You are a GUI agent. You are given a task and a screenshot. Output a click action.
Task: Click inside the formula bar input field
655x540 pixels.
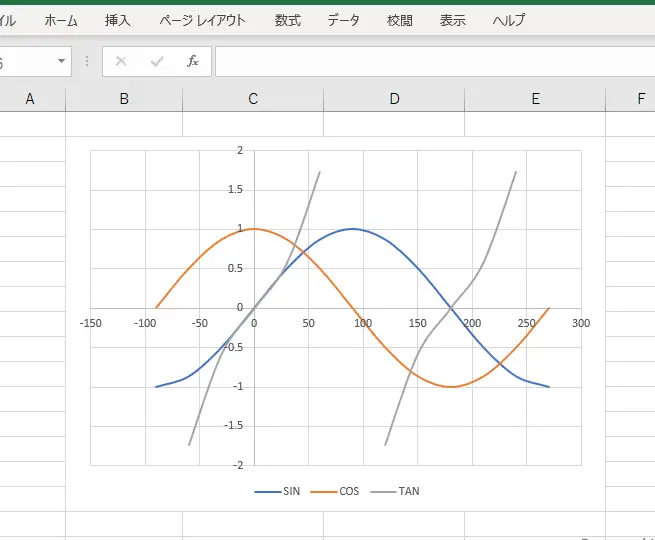tap(430, 62)
